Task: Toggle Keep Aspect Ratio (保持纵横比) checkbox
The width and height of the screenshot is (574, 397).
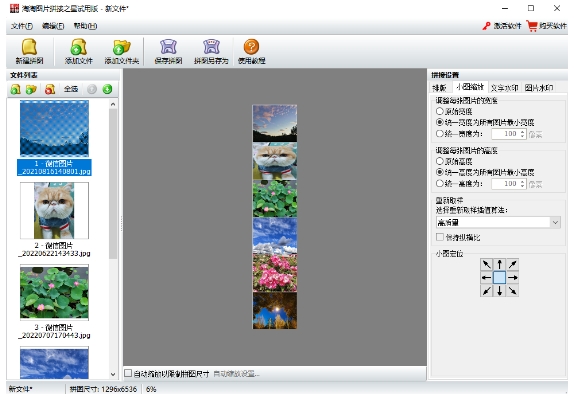Action: point(440,237)
